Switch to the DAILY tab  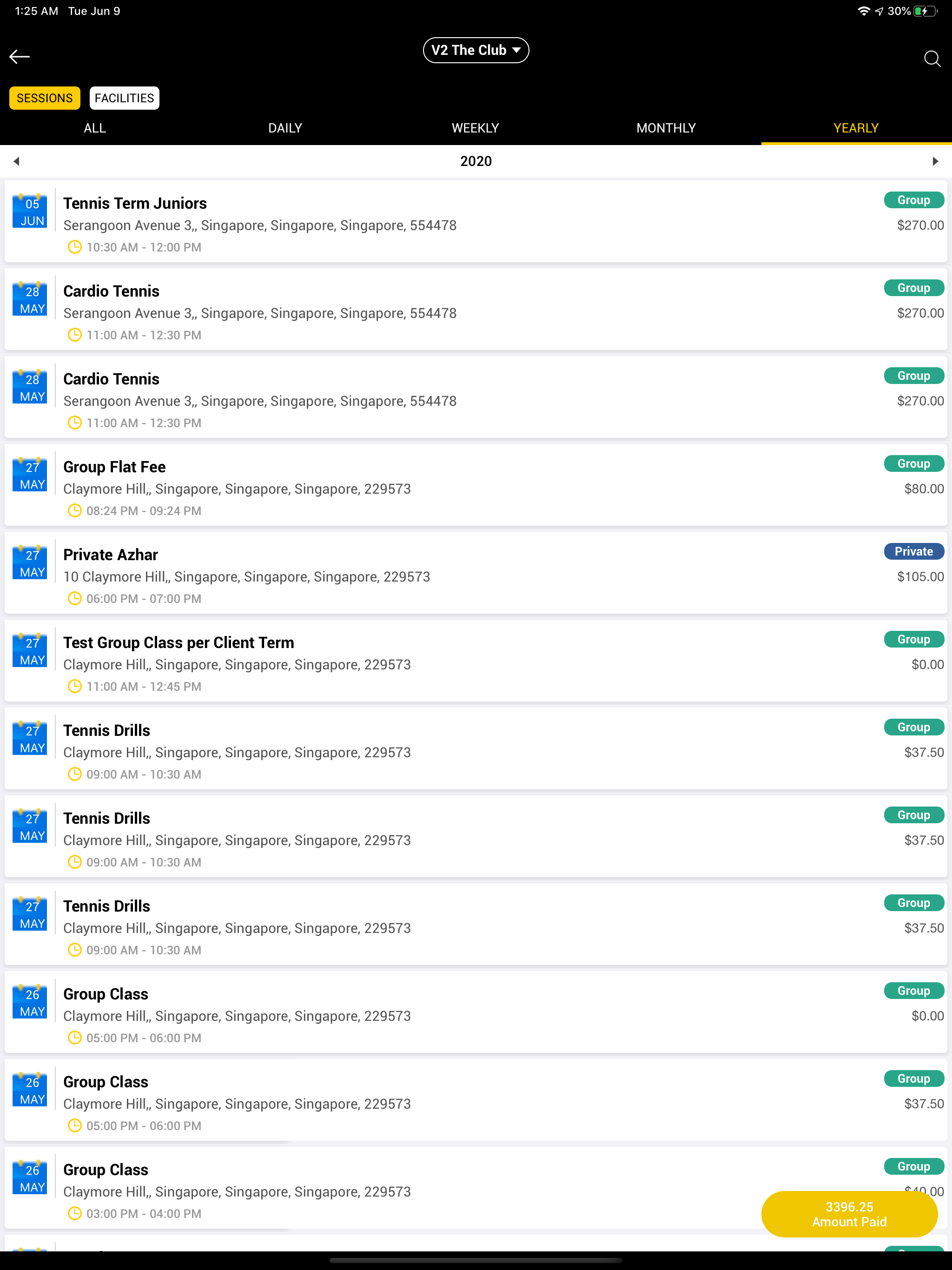click(x=285, y=128)
